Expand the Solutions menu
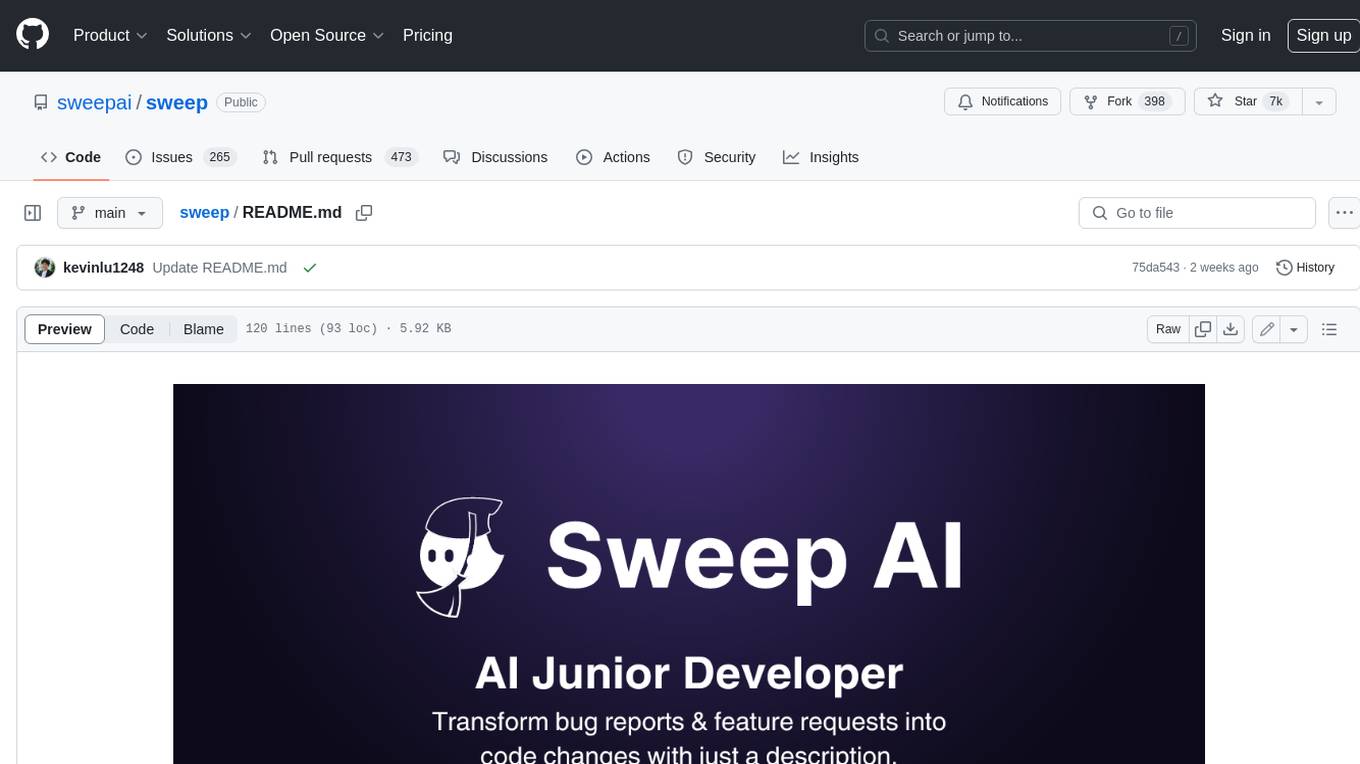The height and width of the screenshot is (764, 1360). 209,35
